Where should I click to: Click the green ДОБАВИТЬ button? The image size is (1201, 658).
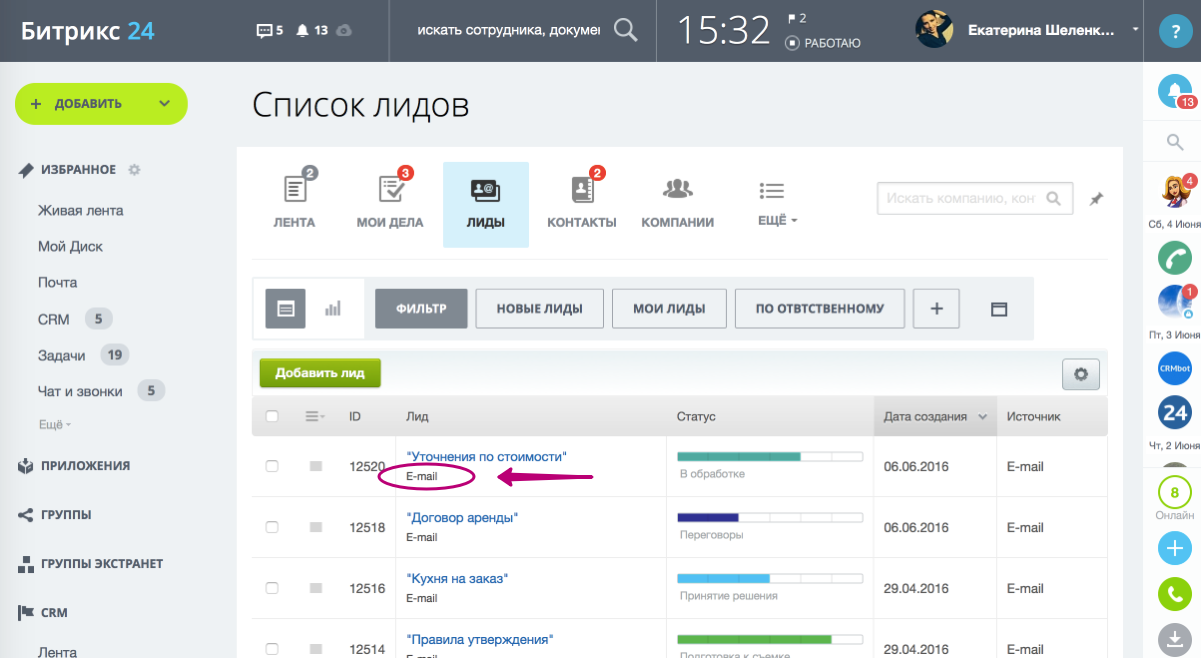(101, 104)
